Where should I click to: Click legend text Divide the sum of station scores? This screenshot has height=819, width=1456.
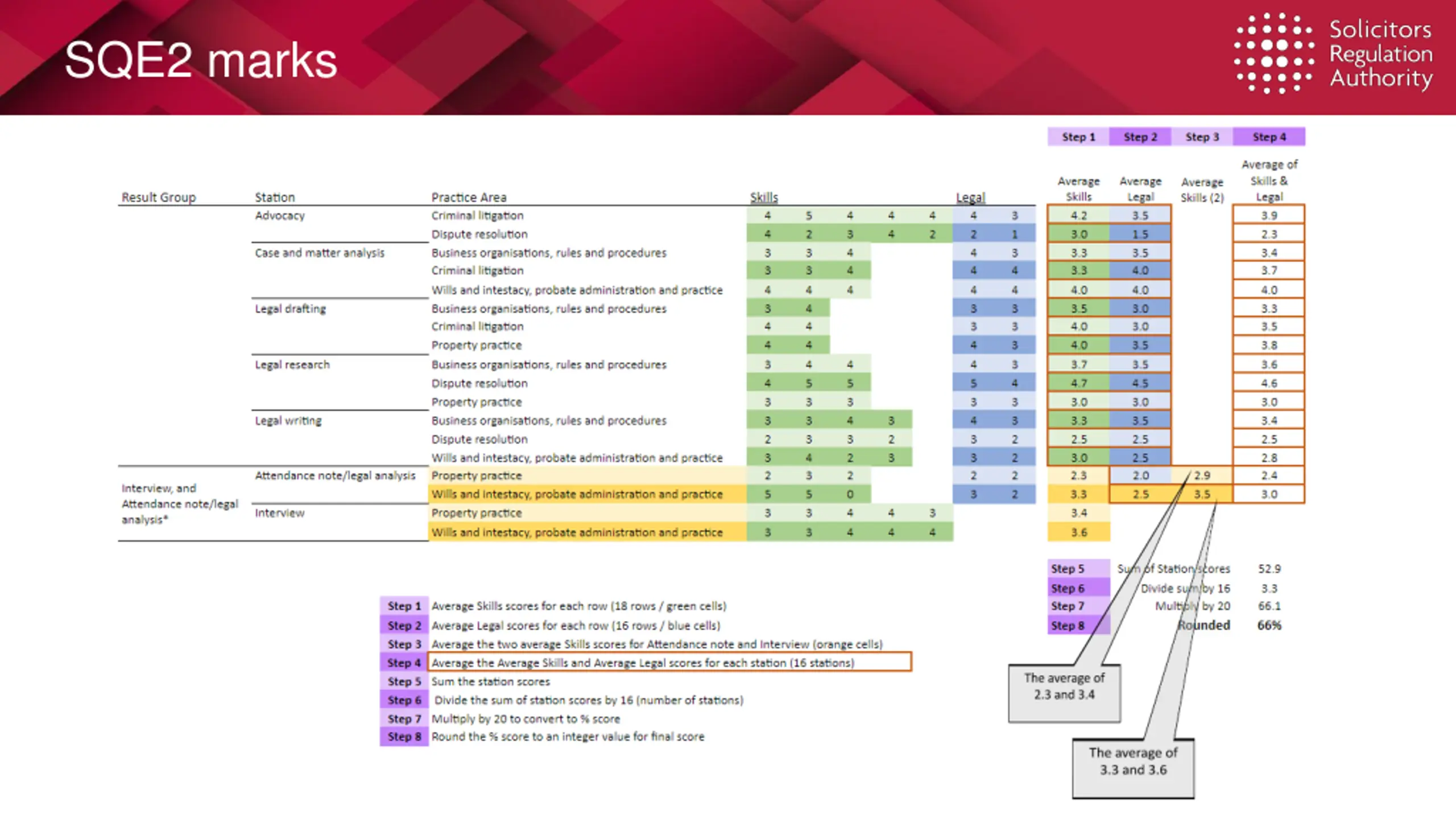click(x=589, y=700)
